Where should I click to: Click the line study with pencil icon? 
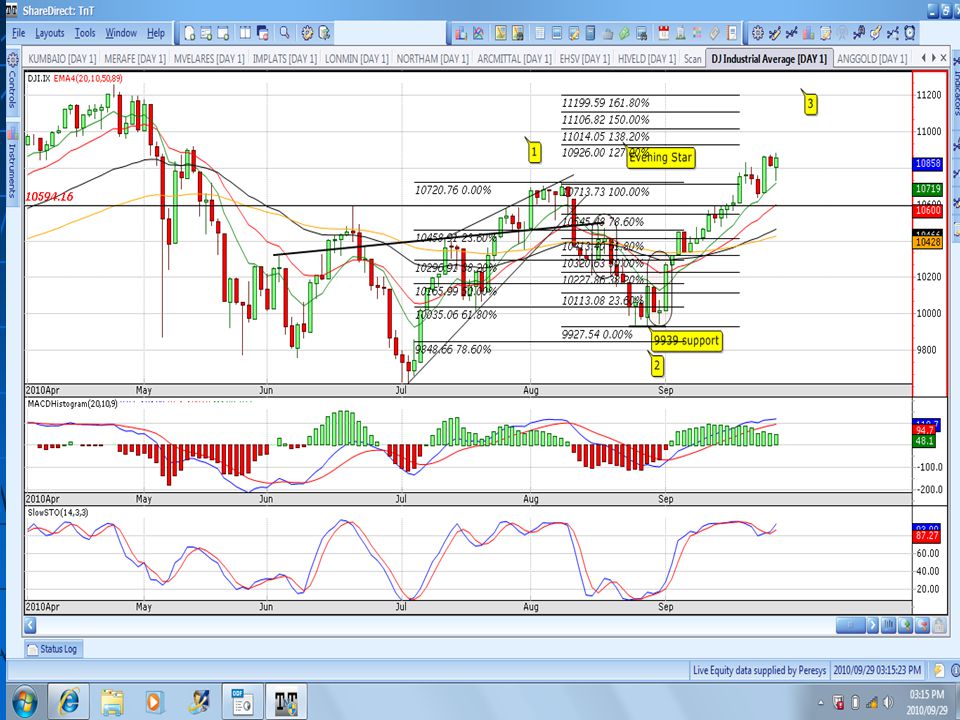click(x=774, y=33)
